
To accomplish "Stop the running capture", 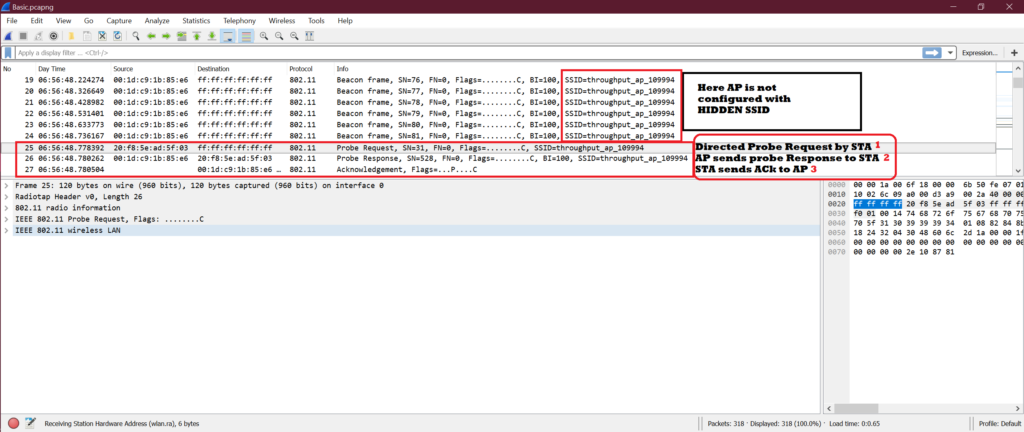I will [23, 36].
